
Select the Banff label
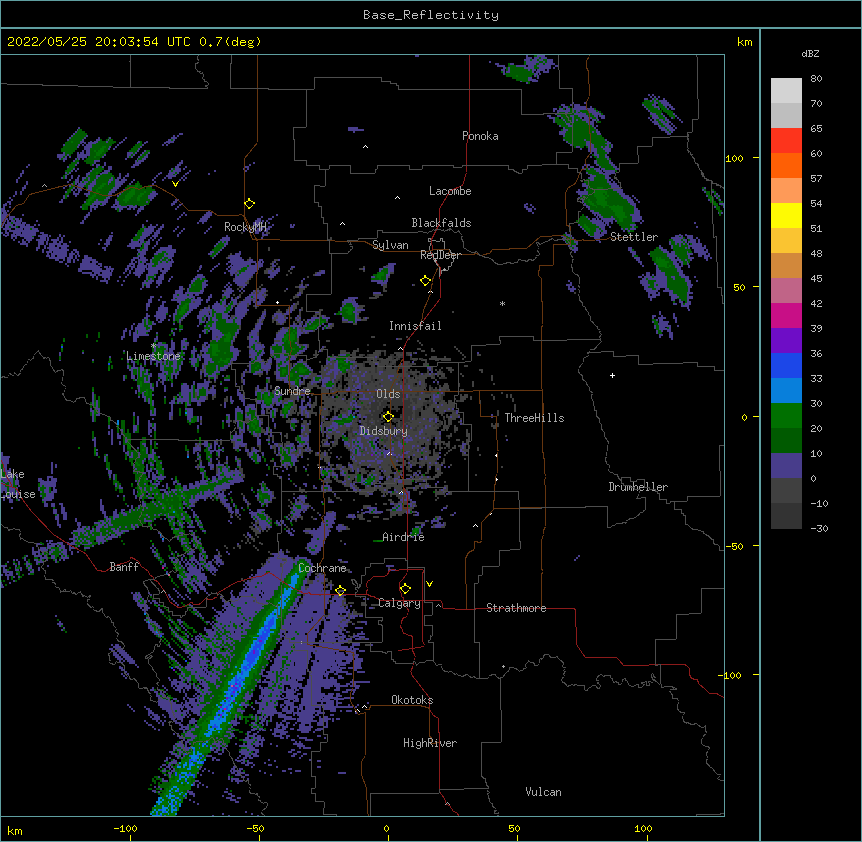(x=124, y=567)
